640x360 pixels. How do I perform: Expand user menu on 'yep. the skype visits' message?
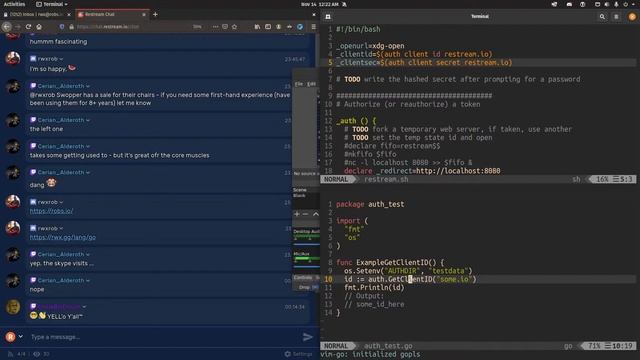click(x=88, y=254)
